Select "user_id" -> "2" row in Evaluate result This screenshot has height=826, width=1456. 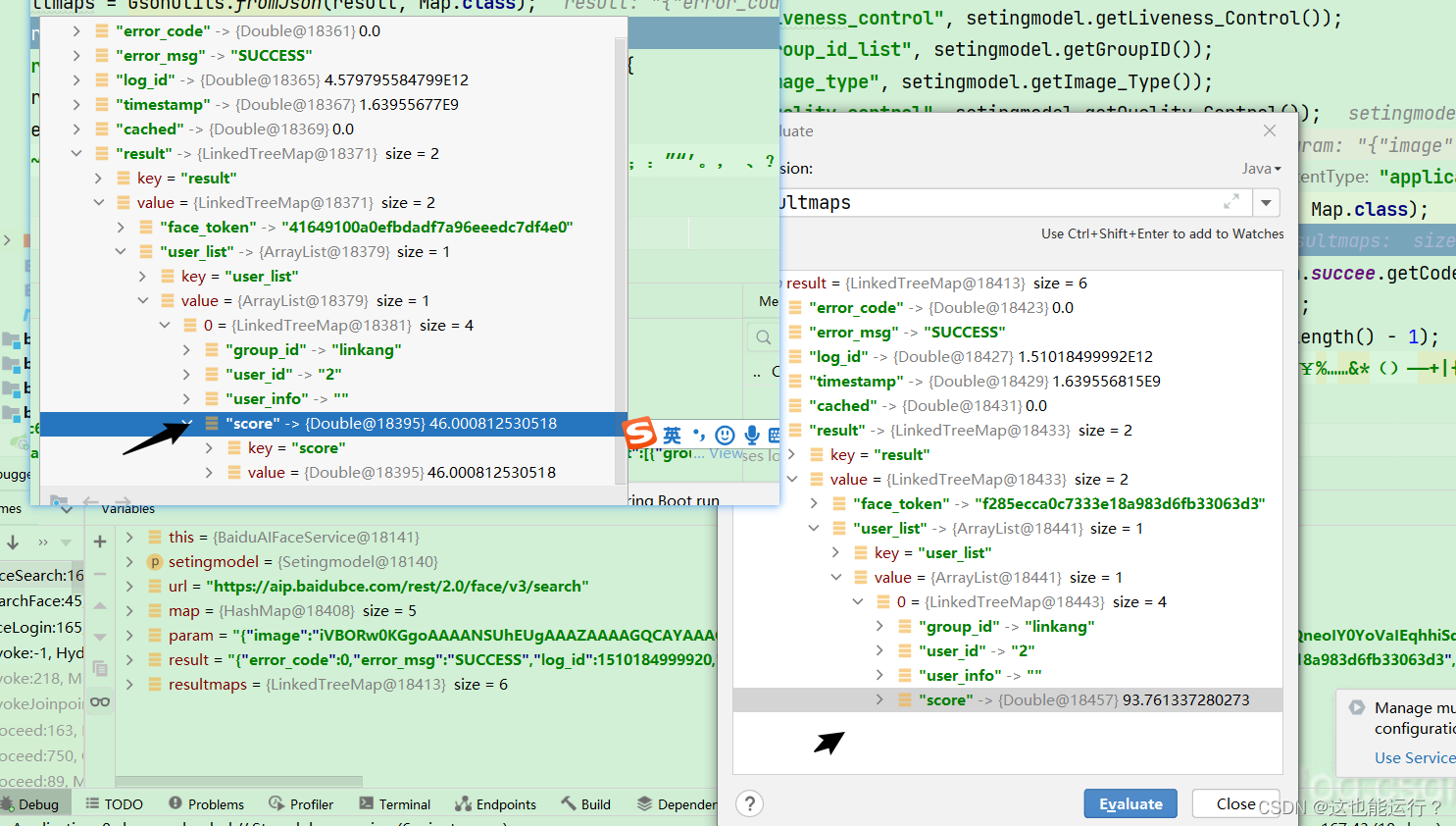pyautogui.click(x=1008, y=651)
